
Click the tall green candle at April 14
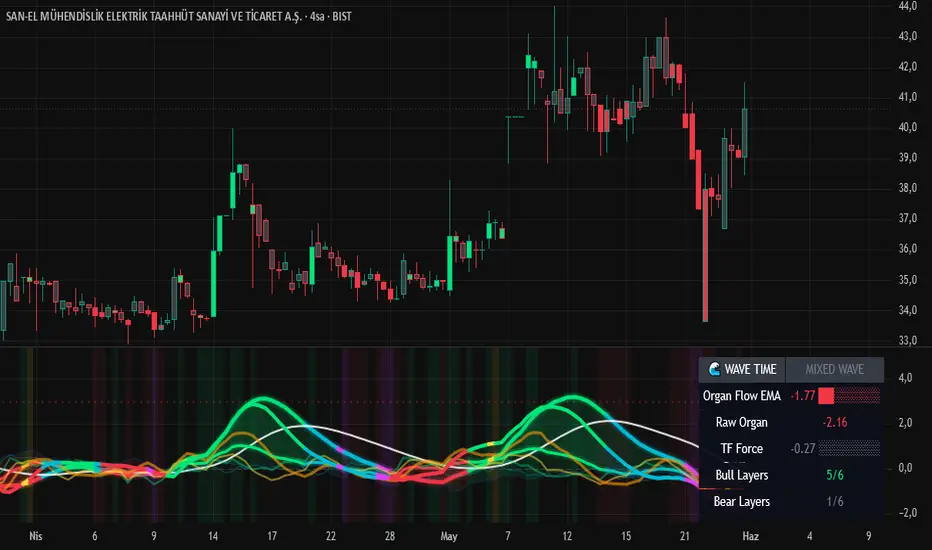point(213,284)
